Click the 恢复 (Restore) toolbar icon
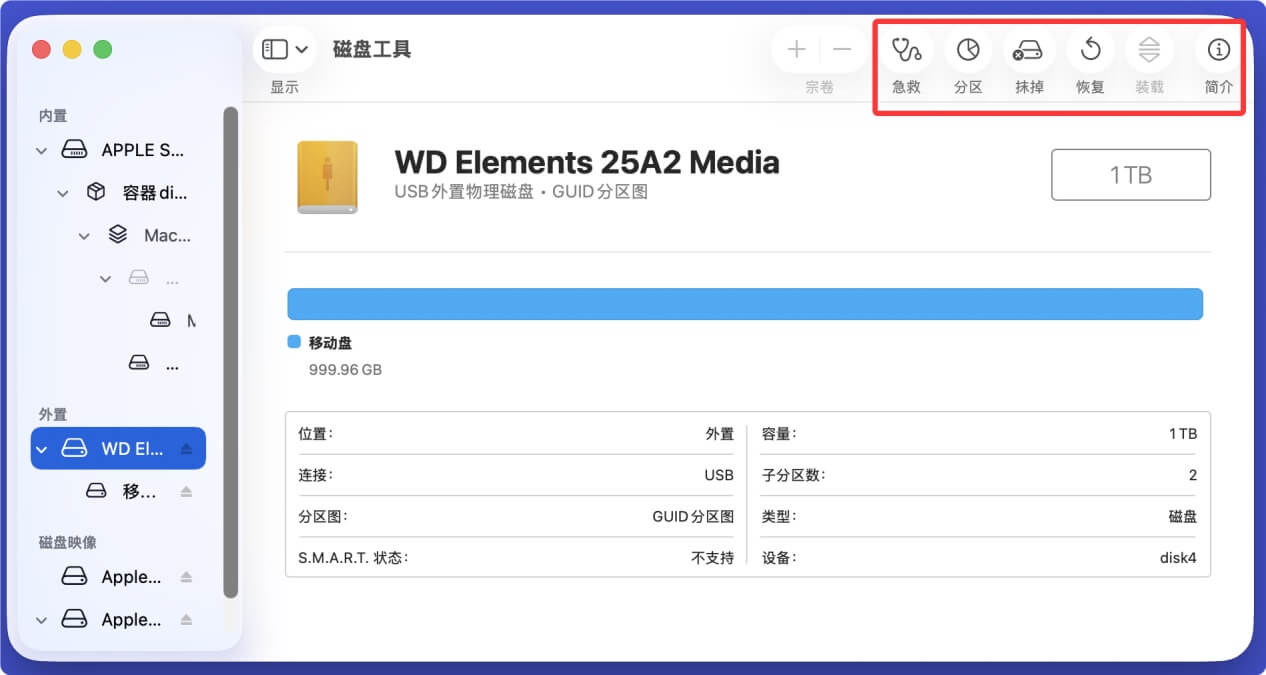This screenshot has width=1266, height=675. click(1090, 49)
